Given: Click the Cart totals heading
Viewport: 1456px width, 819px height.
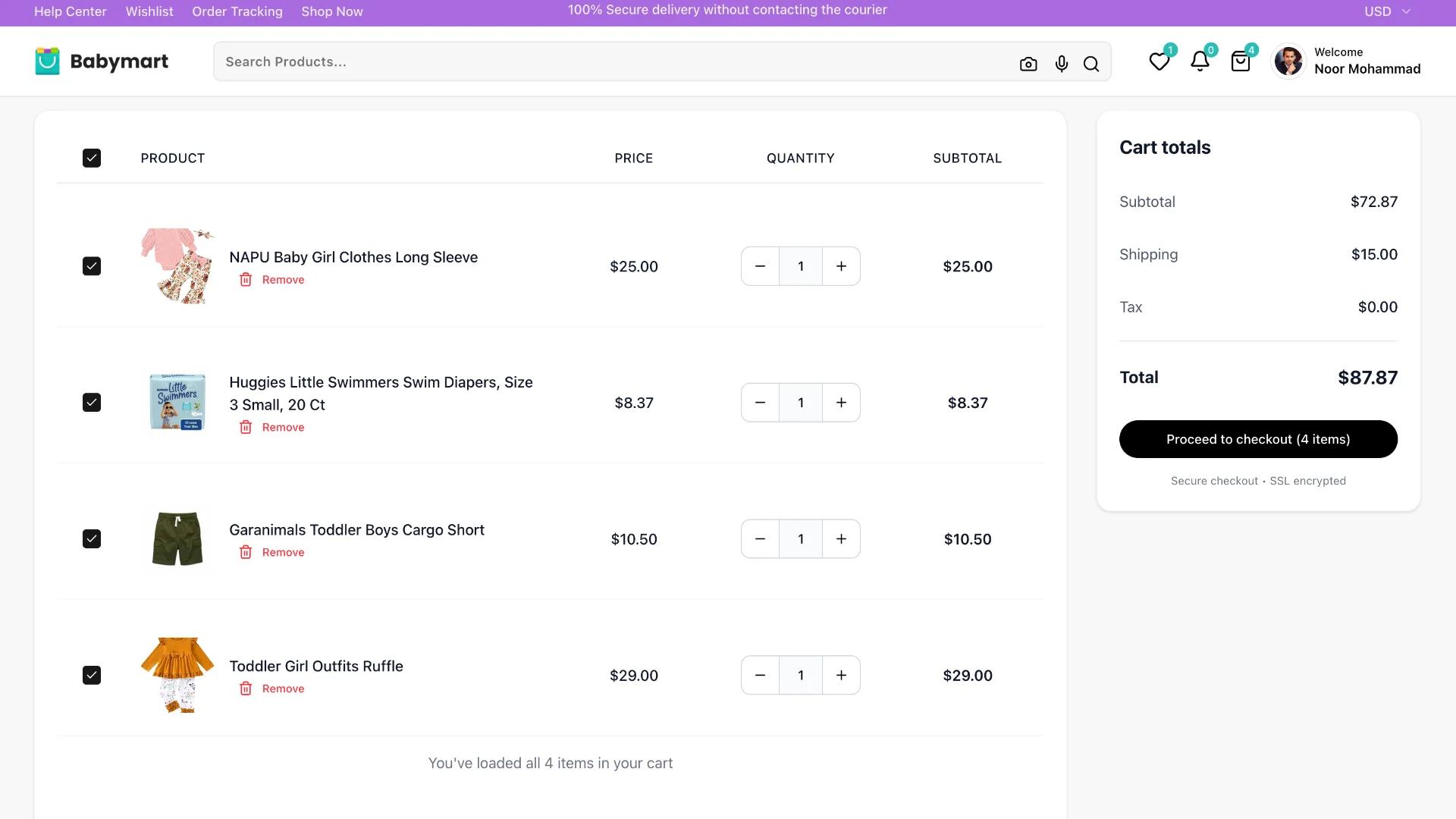Looking at the screenshot, I should coord(1165,147).
